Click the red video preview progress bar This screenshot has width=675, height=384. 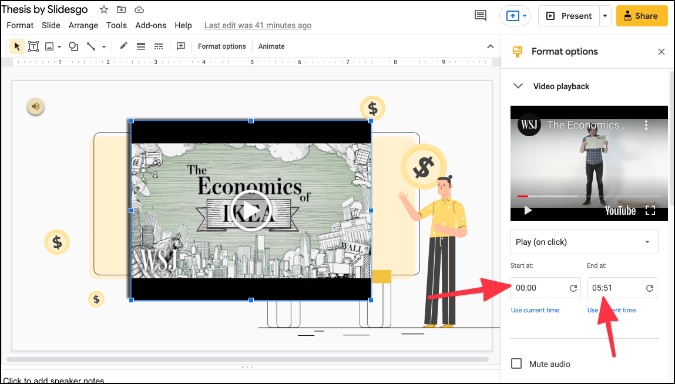pyautogui.click(x=523, y=196)
